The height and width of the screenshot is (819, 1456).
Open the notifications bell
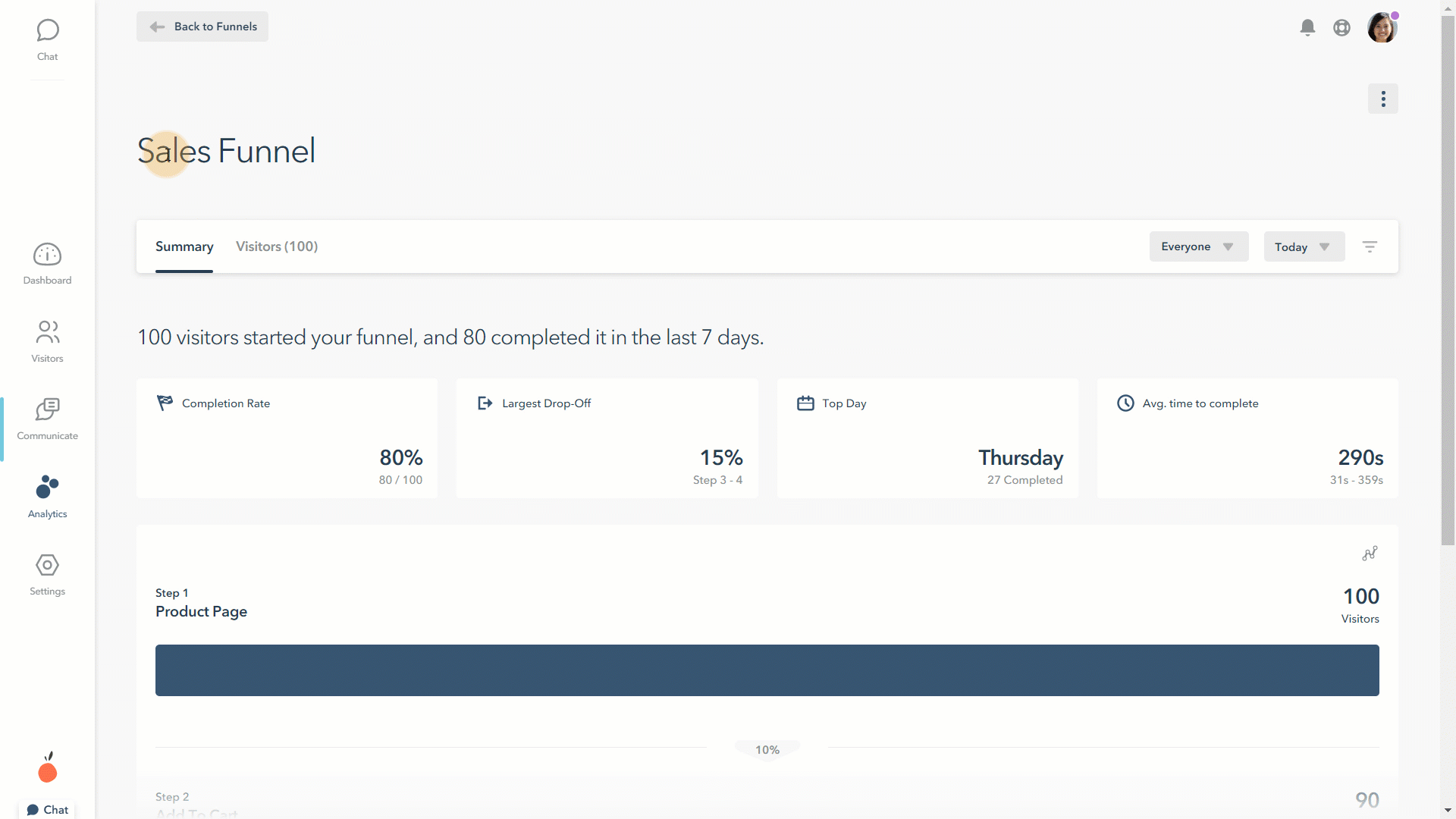pos(1307,27)
